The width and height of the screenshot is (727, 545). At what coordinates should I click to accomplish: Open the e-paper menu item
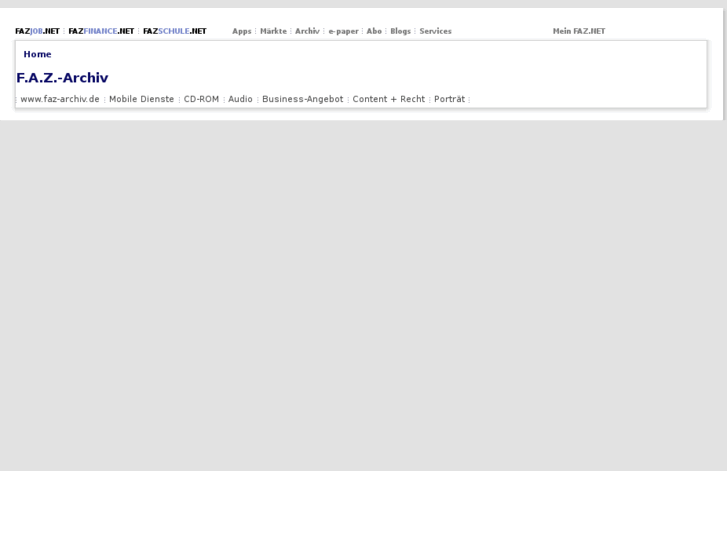click(344, 31)
